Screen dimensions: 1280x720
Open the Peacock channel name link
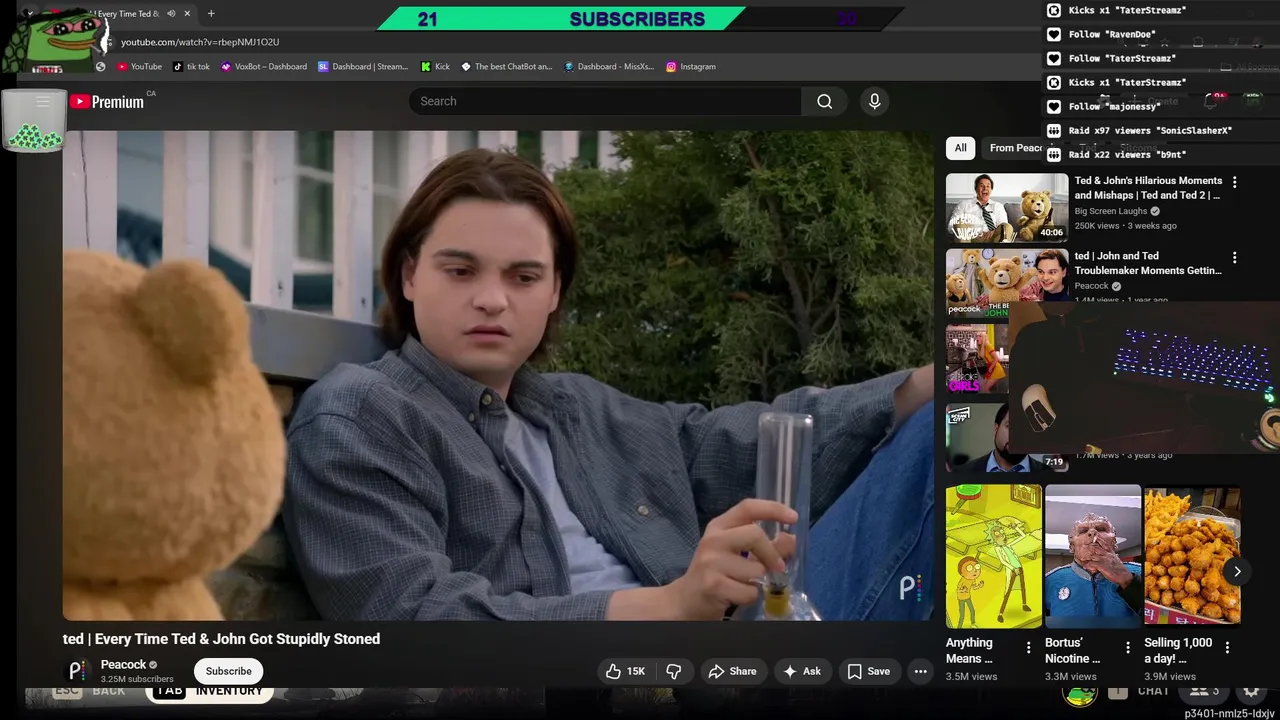pos(124,665)
